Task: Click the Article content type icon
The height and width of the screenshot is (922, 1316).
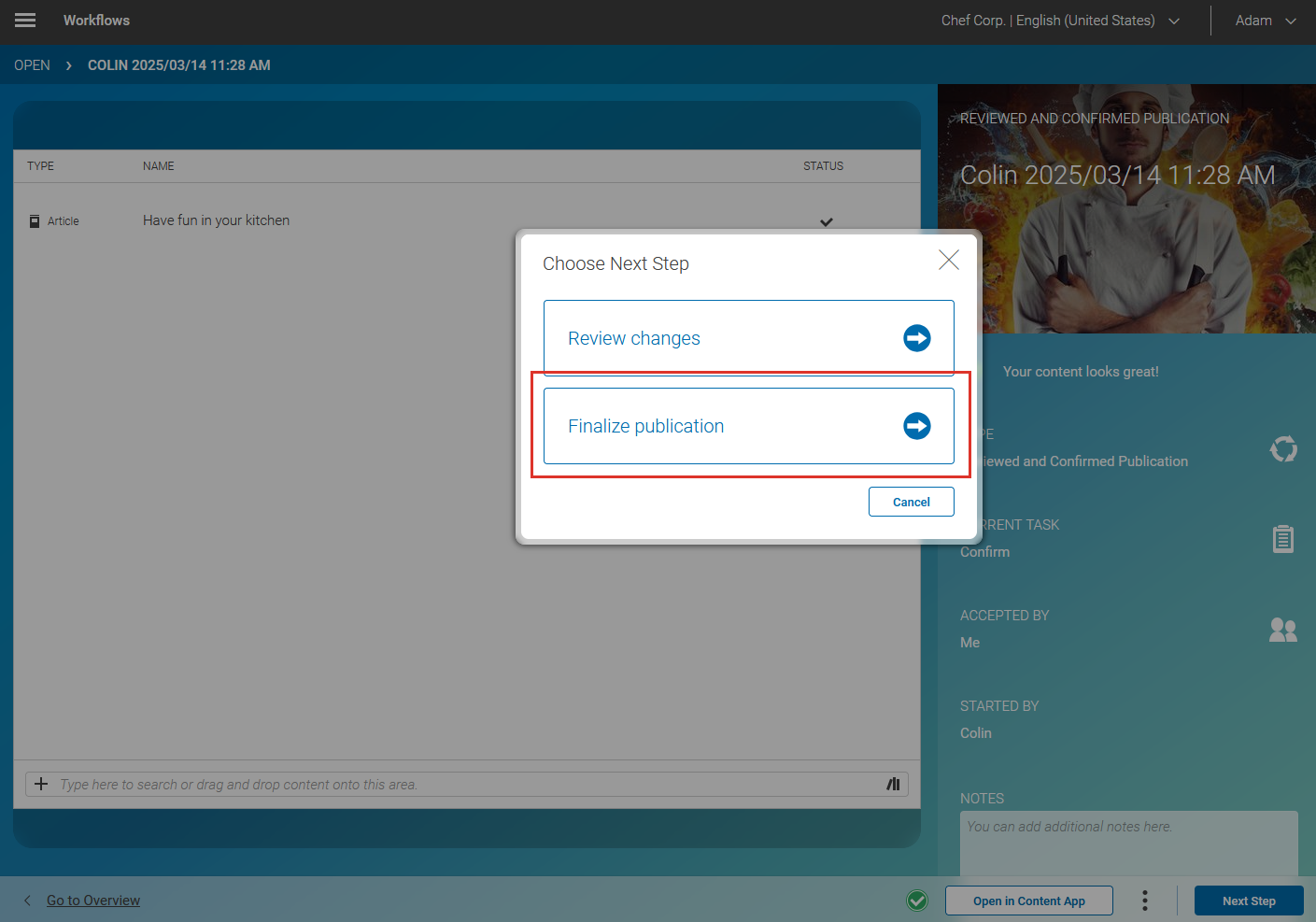Action: click(x=35, y=220)
